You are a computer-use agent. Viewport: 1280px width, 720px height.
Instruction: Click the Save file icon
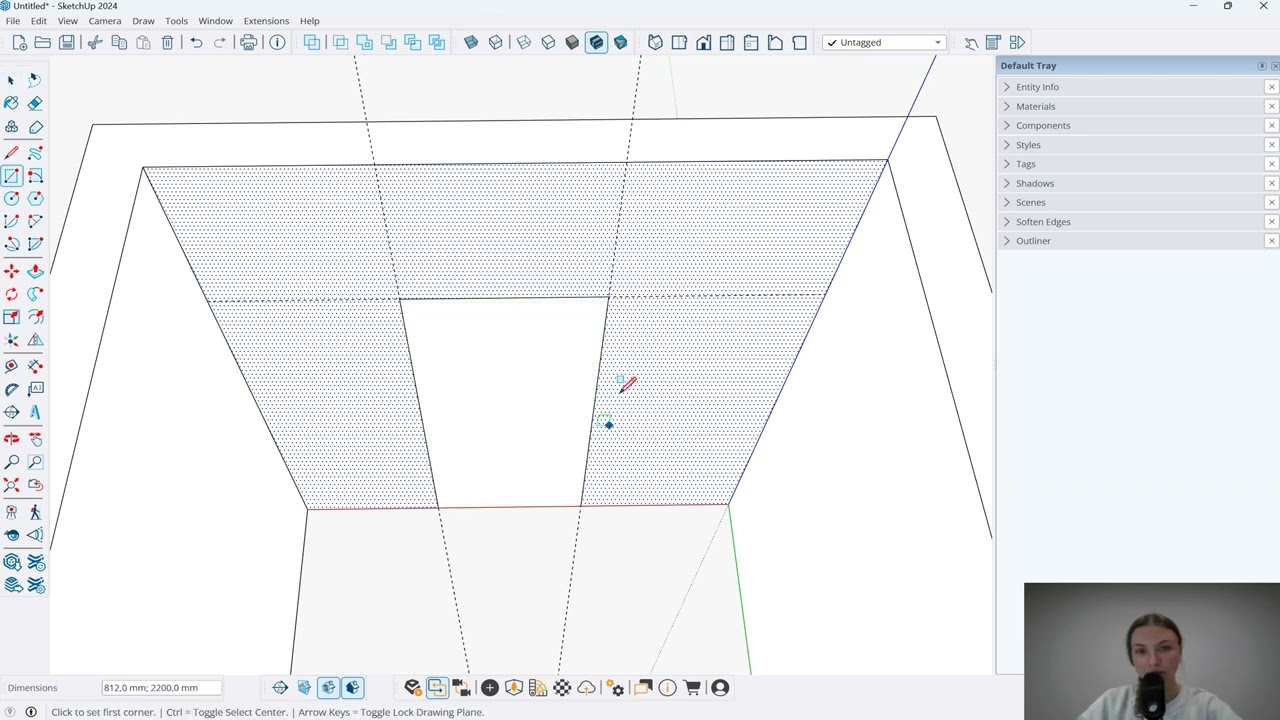click(x=66, y=42)
